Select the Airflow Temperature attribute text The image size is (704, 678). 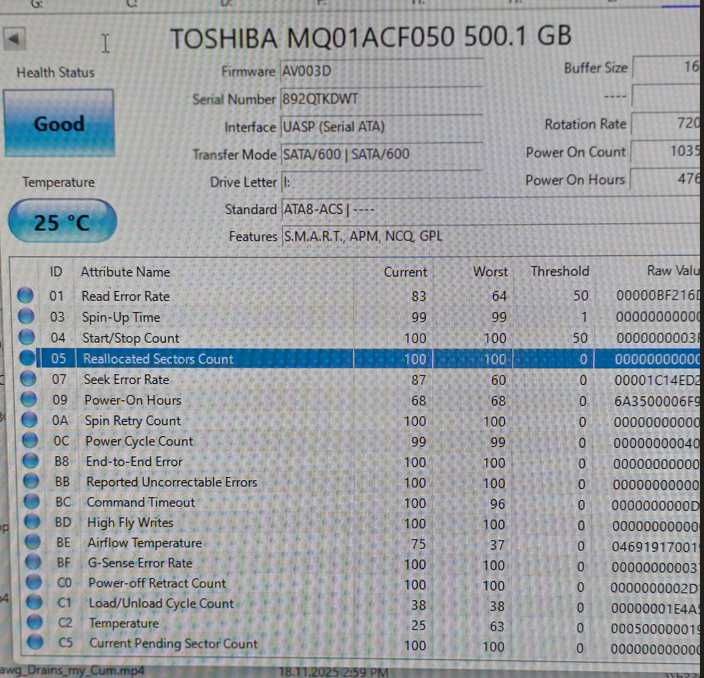point(145,543)
